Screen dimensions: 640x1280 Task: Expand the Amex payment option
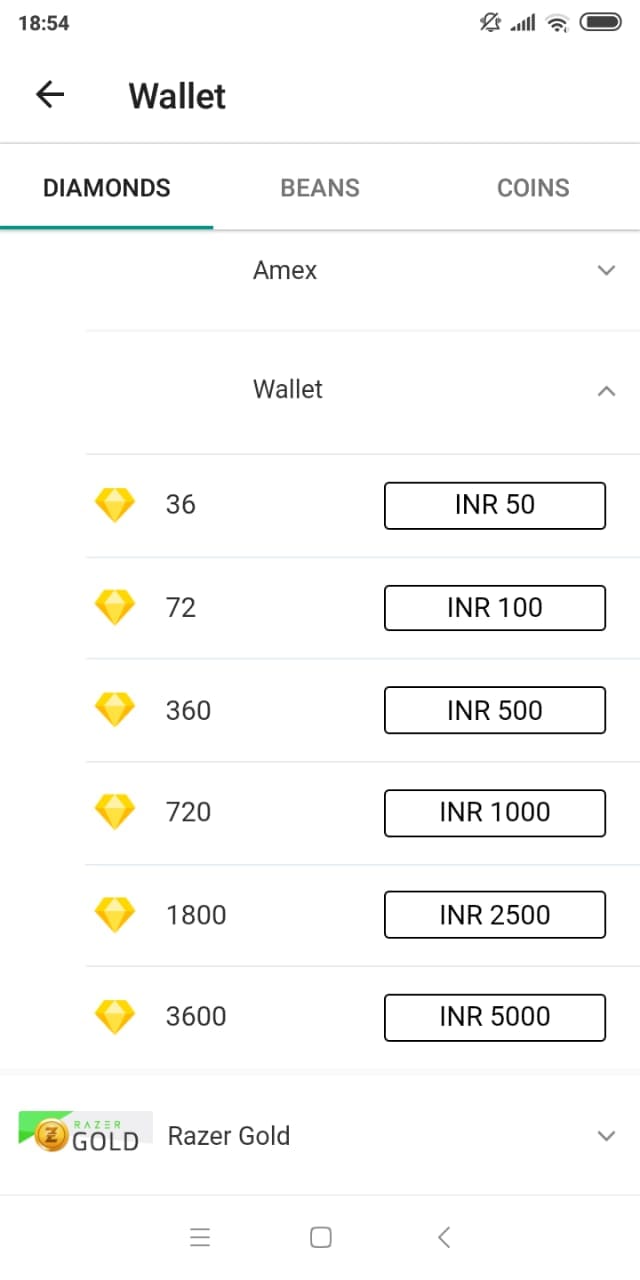coord(605,270)
